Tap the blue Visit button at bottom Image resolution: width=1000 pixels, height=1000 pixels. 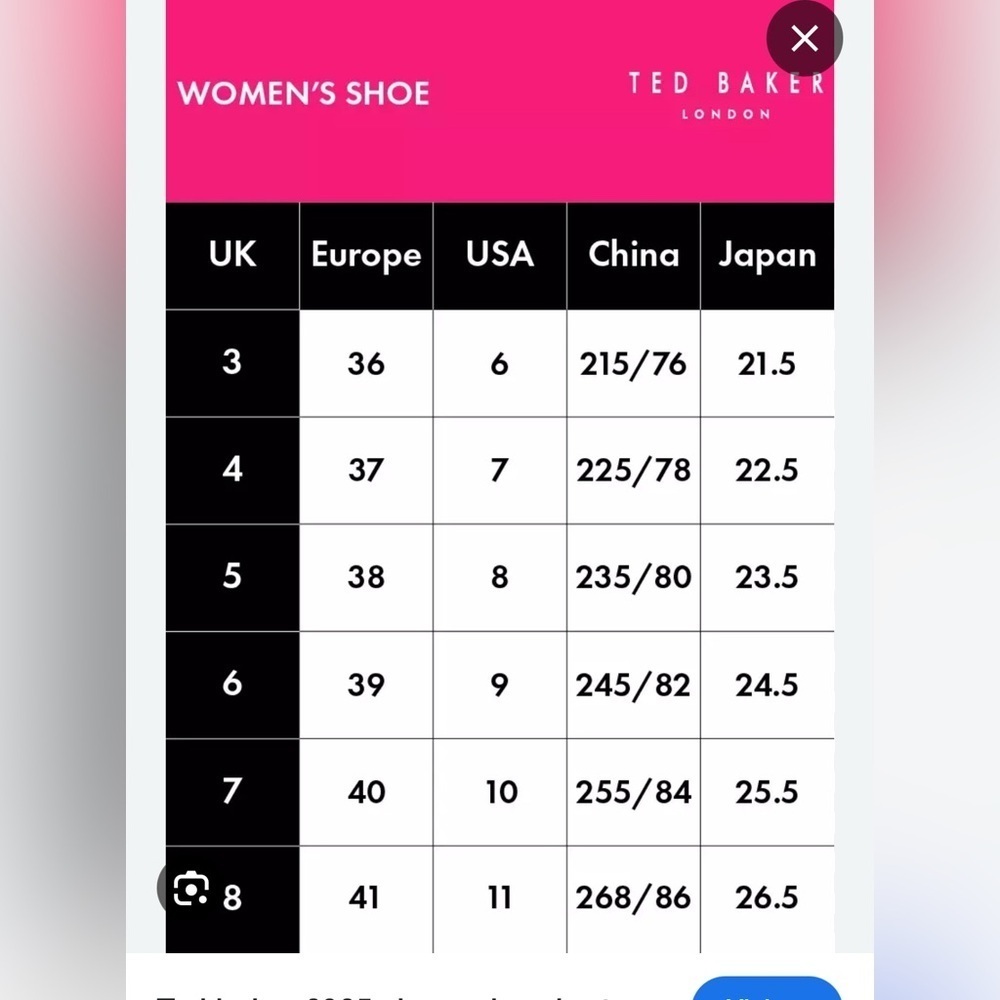[x=767, y=988]
